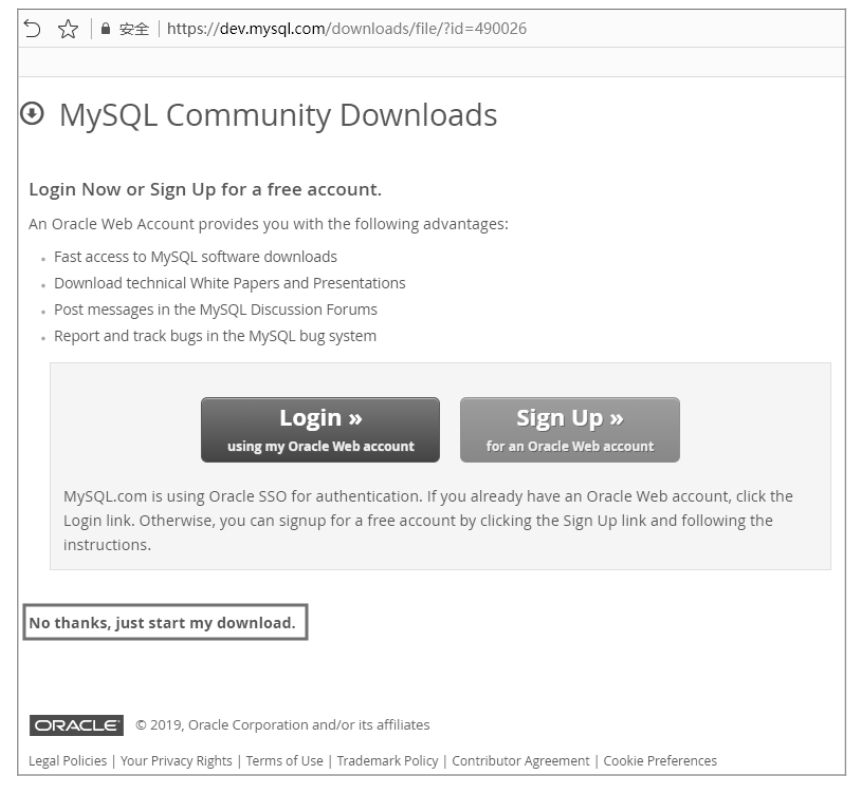
Task: Click the download circle icon beside heading
Action: click(x=32, y=114)
